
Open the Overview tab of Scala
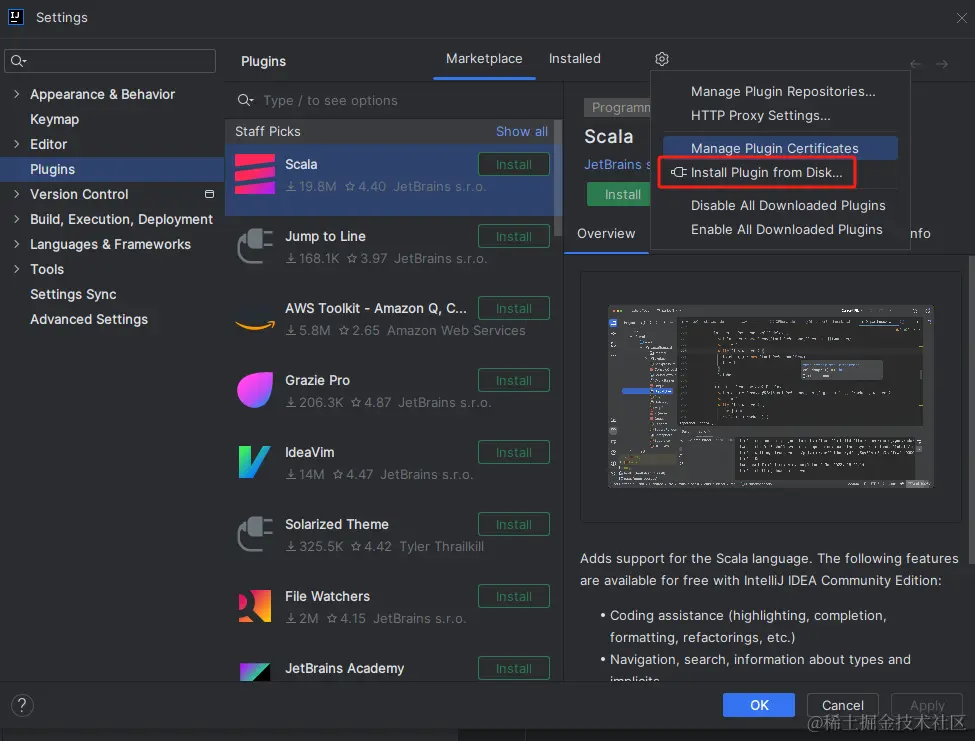click(x=606, y=233)
